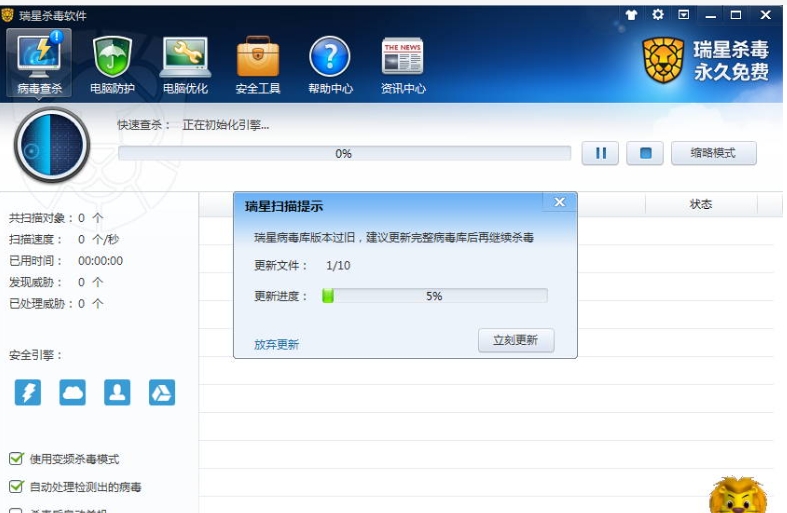Screen dimensions: 787x513
Task: Click the lion mascot at bottom right
Action: (738, 495)
